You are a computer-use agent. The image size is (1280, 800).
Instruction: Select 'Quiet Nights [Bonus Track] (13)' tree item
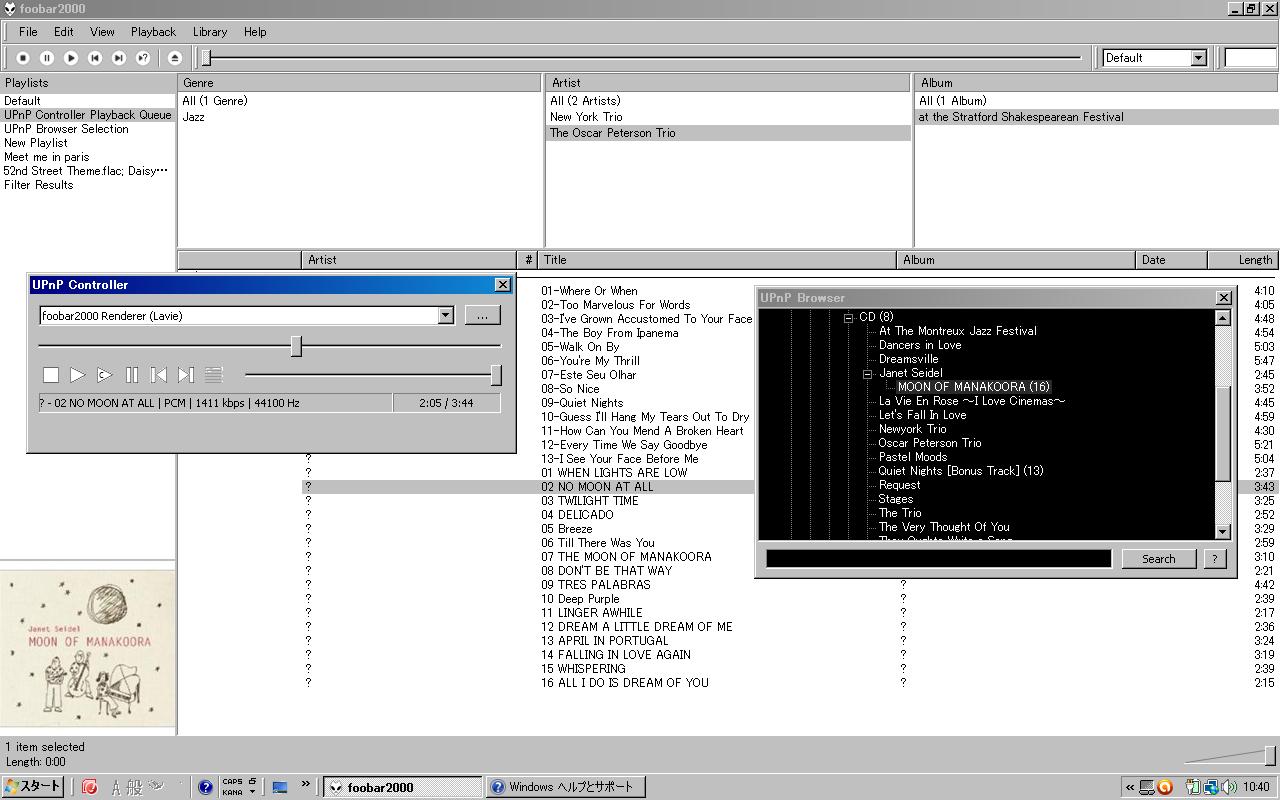coord(960,471)
